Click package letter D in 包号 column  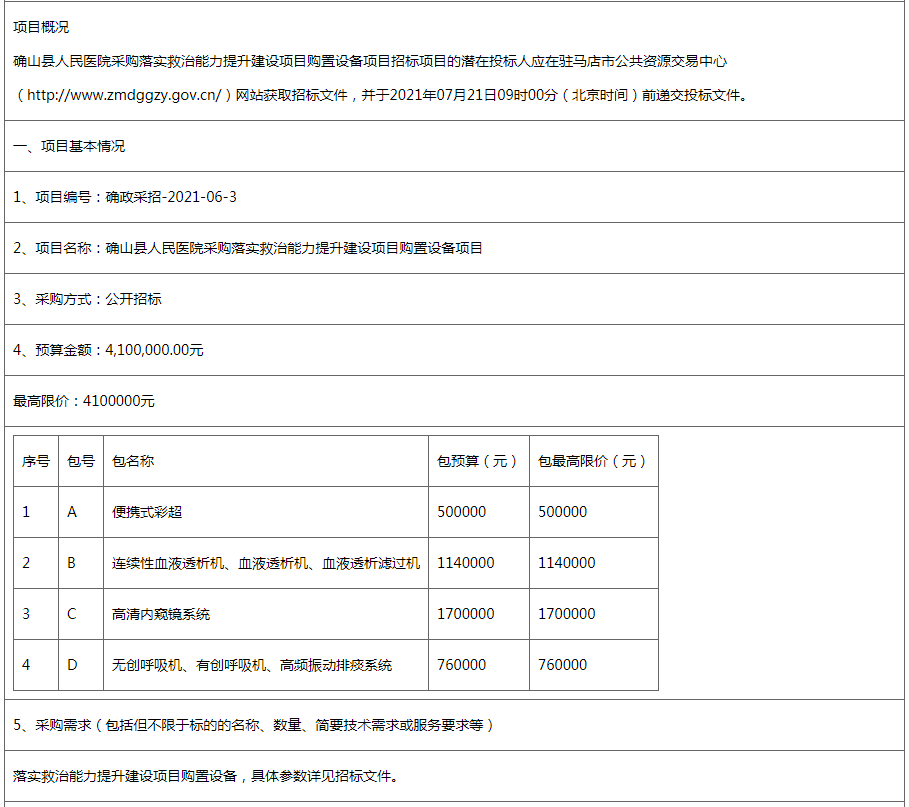[x=72, y=665]
